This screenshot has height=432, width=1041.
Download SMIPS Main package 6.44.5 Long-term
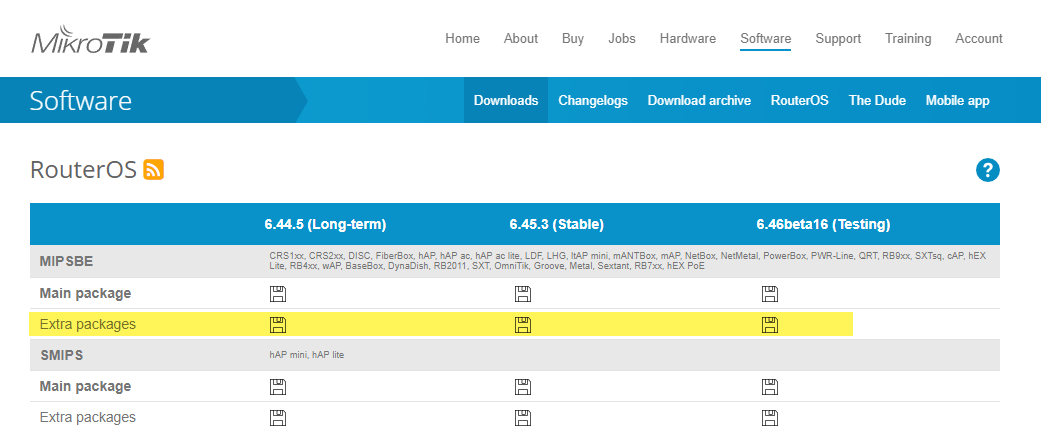(x=278, y=386)
